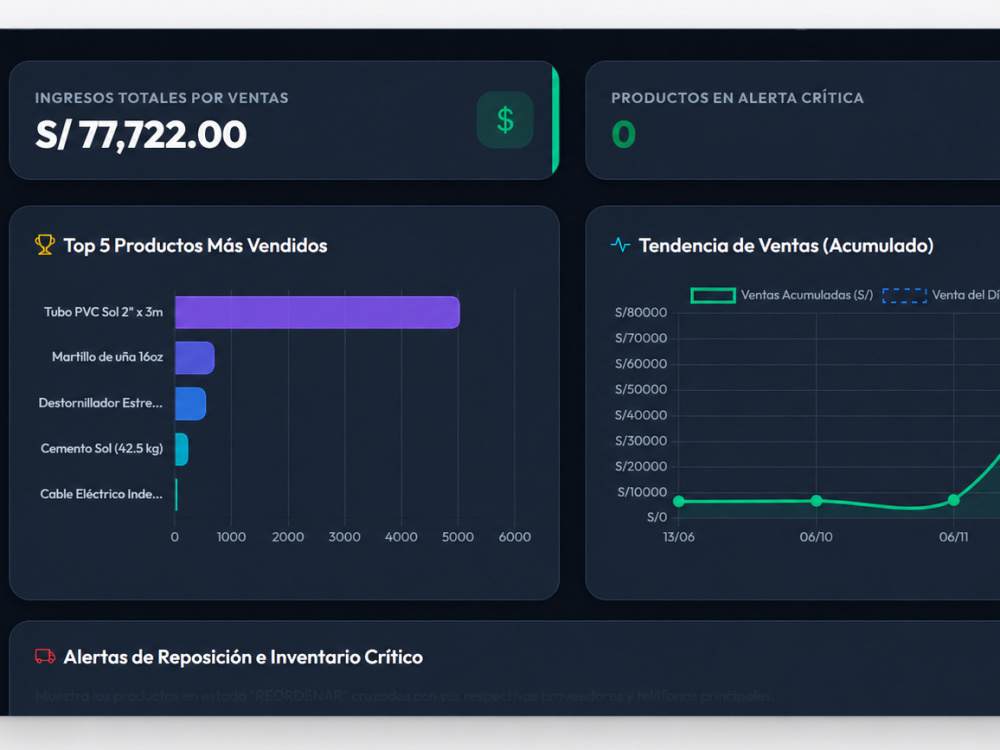The image size is (1000, 750).
Task: Click the 5000 tick on the bar chart axis
Action: click(x=458, y=537)
